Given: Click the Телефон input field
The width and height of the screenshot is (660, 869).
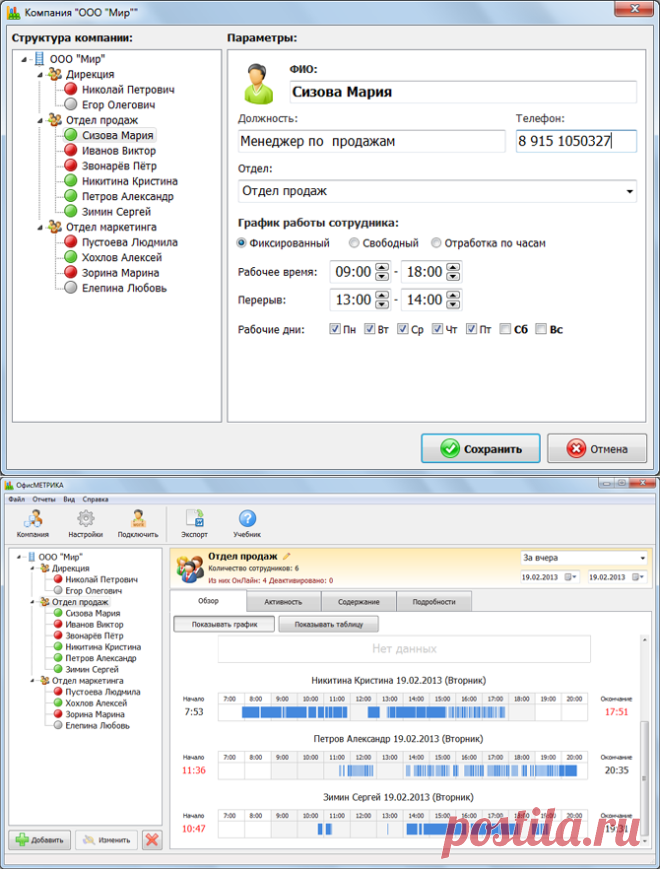Looking at the screenshot, I should click(x=576, y=141).
